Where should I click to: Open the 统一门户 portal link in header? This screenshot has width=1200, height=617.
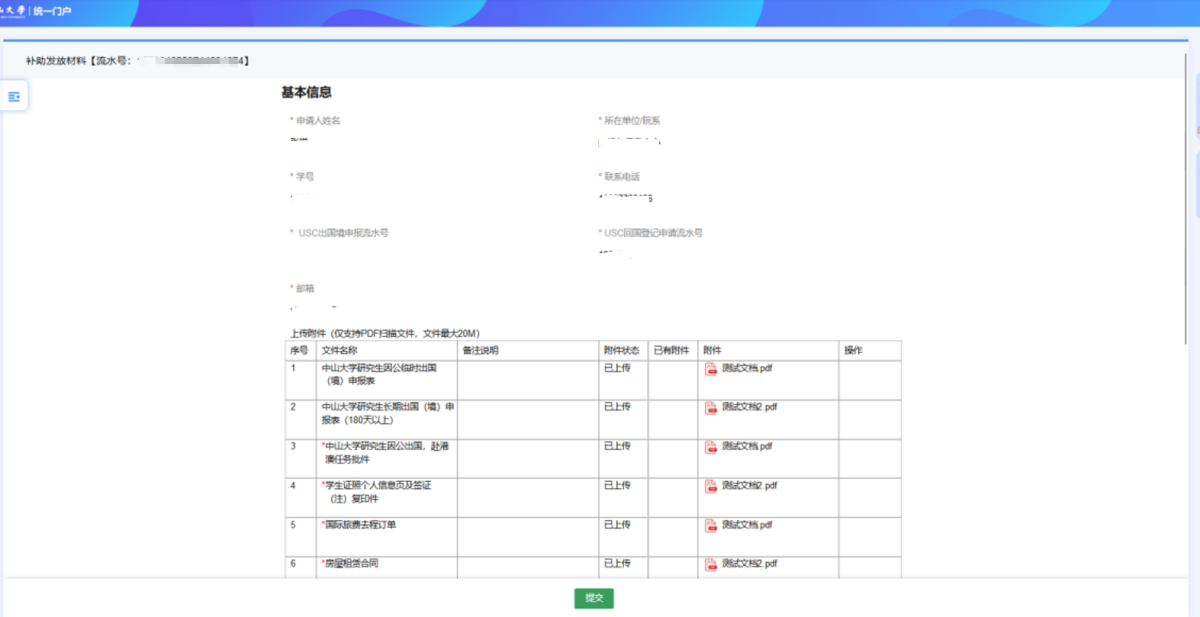tap(53, 11)
